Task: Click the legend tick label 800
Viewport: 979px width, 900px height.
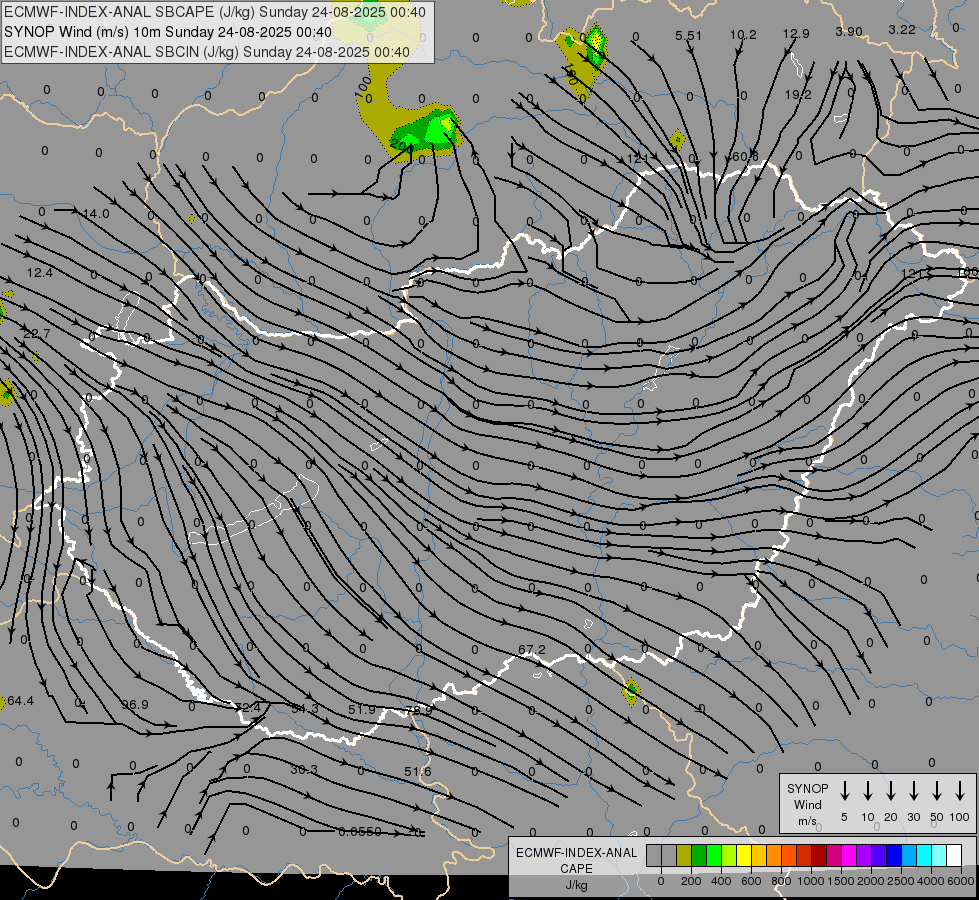Action: (x=781, y=881)
